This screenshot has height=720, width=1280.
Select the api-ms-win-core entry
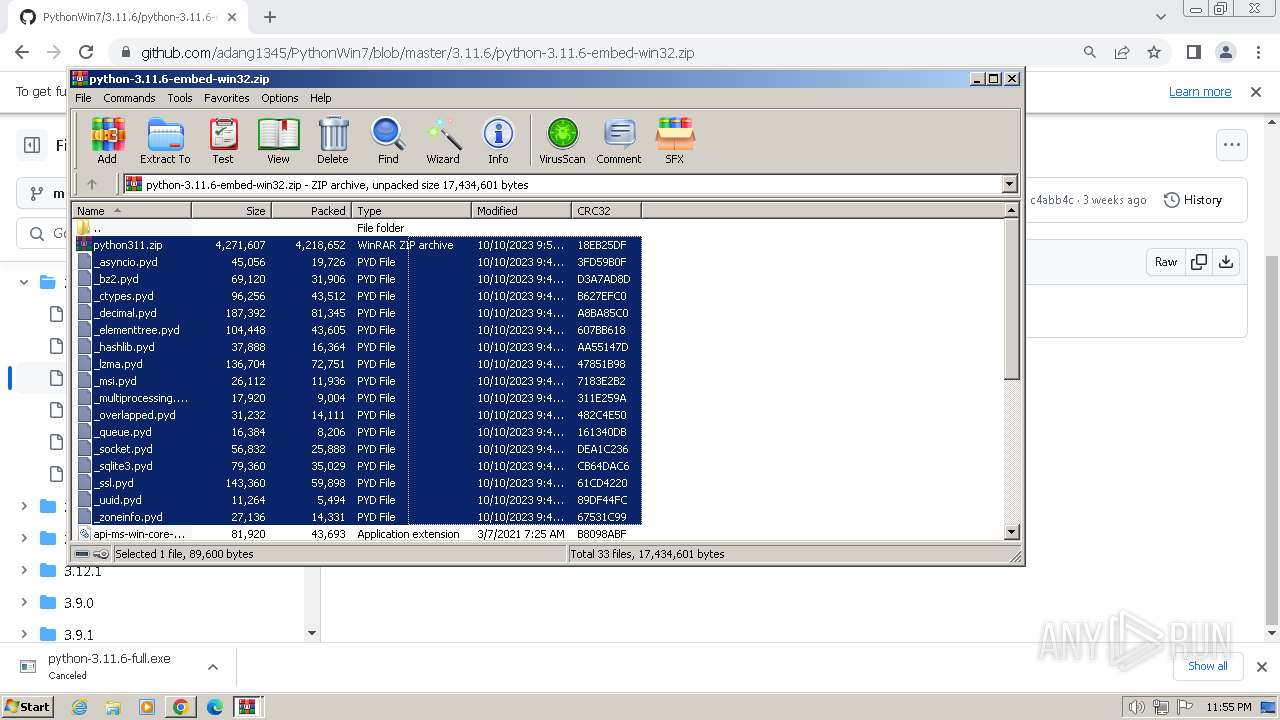click(x=357, y=534)
